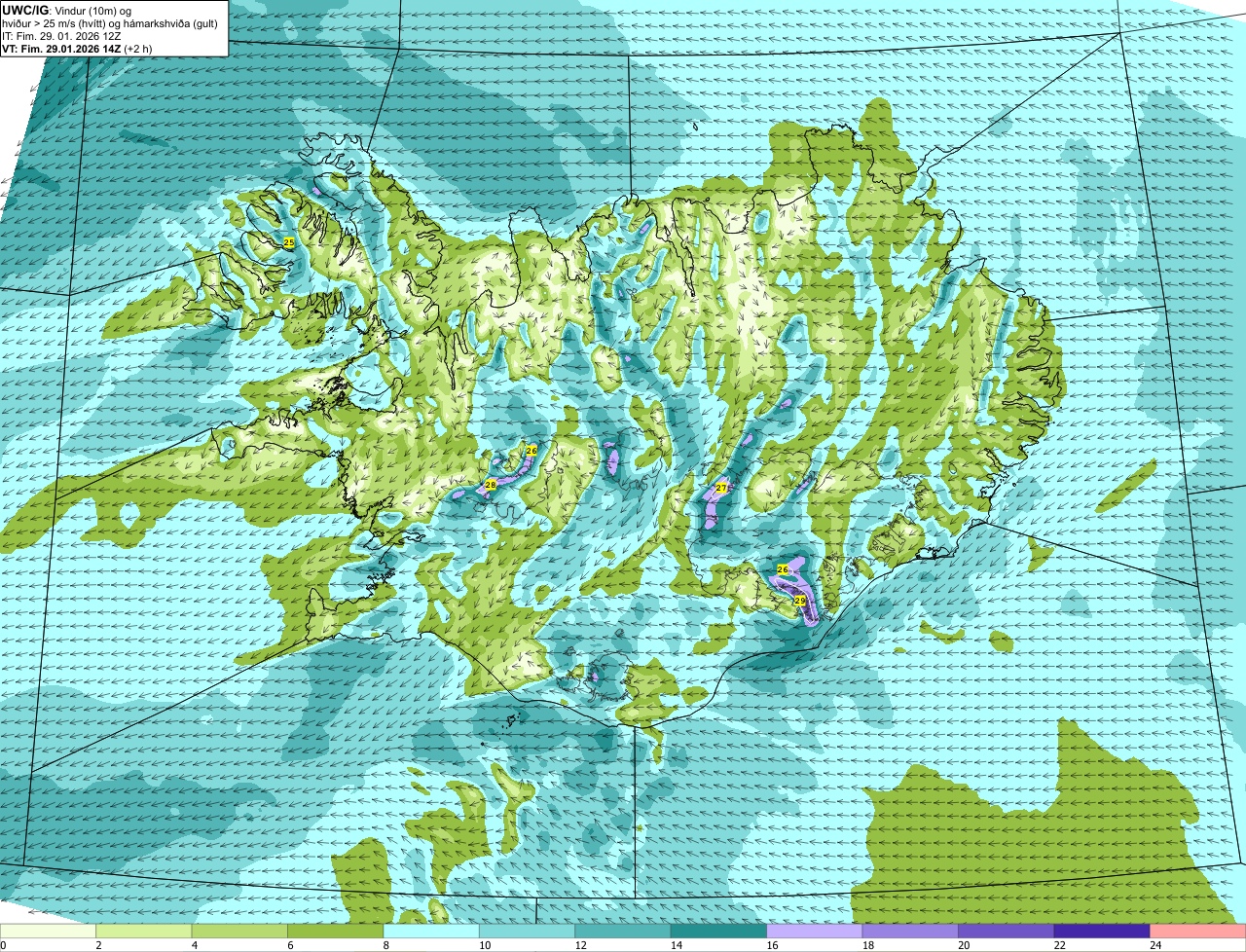Click the valid time 'VT: Fim. 29.01.2026 14Z (+2 h)'
The height and width of the screenshot is (952, 1246).
[78, 48]
